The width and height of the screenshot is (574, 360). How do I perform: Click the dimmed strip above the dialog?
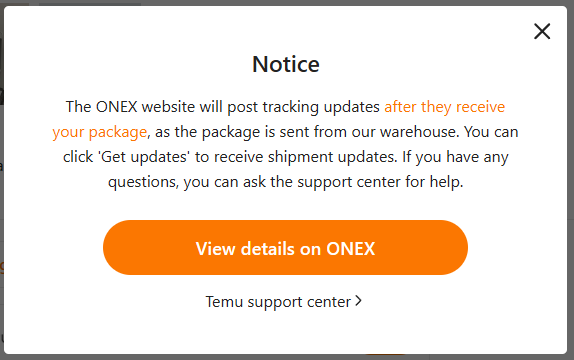287,3
